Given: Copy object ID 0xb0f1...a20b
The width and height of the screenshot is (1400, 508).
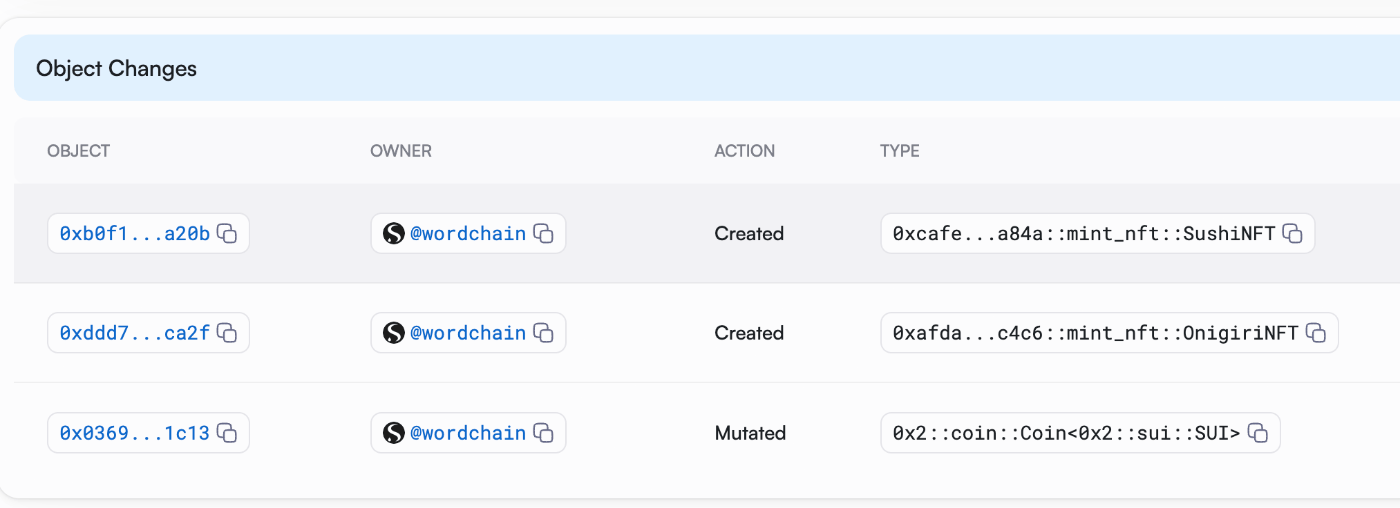Looking at the screenshot, I should point(227,234).
